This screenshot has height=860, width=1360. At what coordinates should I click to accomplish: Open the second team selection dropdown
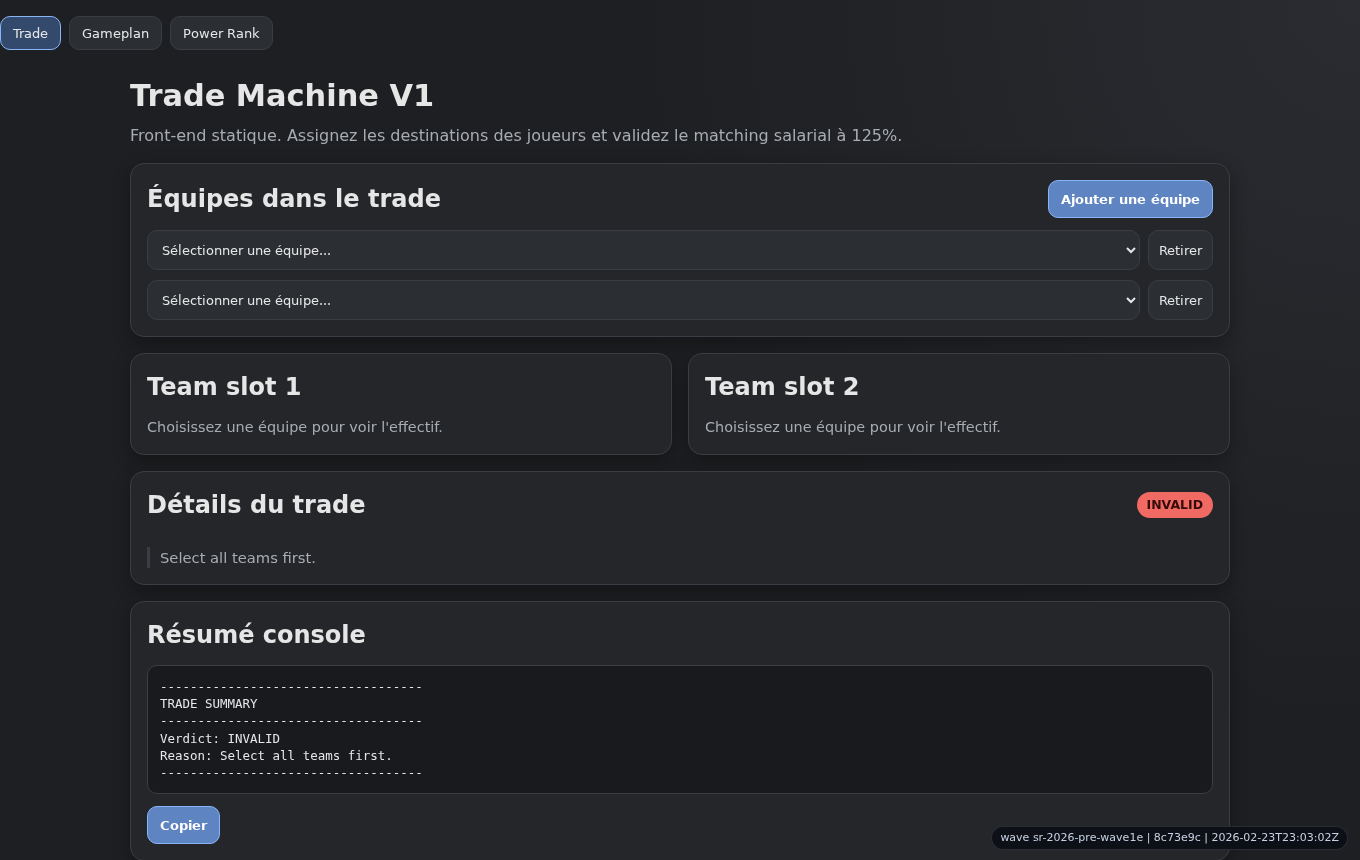643,300
